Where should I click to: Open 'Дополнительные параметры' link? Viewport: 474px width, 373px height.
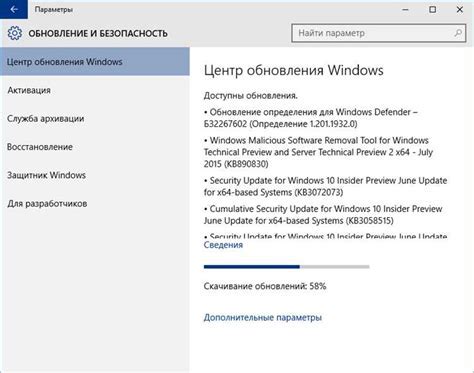[263, 317]
